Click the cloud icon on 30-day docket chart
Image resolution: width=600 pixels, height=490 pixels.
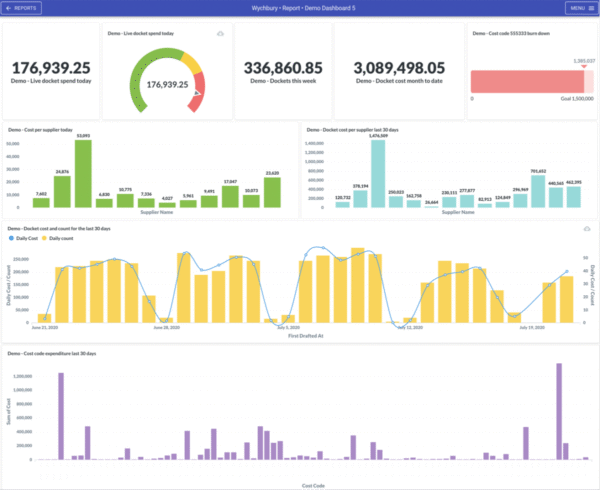(x=587, y=229)
